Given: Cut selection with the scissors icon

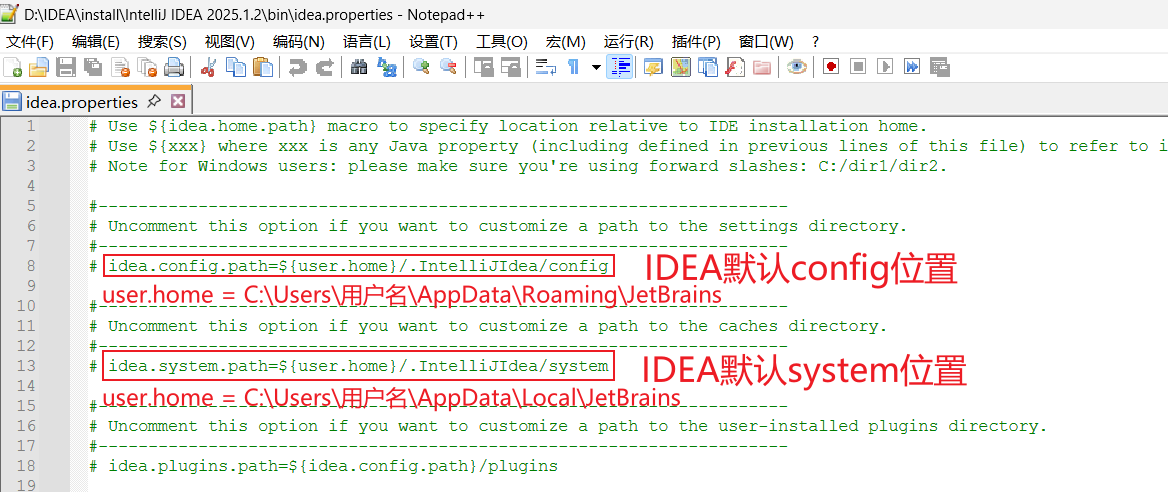Looking at the screenshot, I should pyautogui.click(x=209, y=68).
